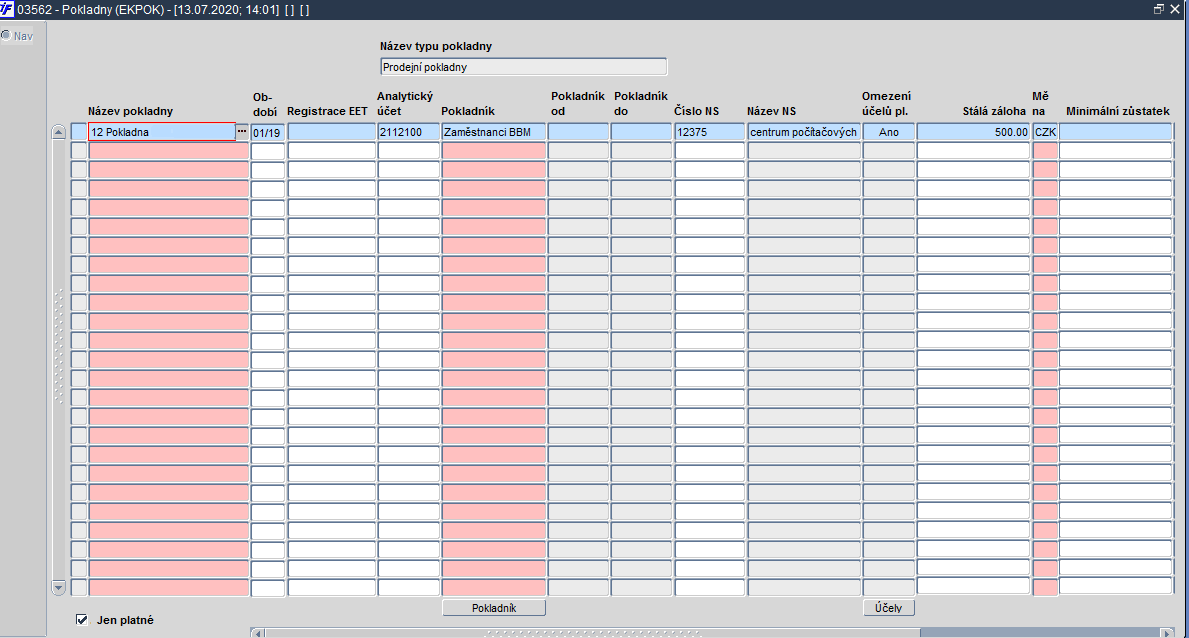
Task: Open the lookup ellipsis next to 12 Pokladna
Action: (x=242, y=131)
